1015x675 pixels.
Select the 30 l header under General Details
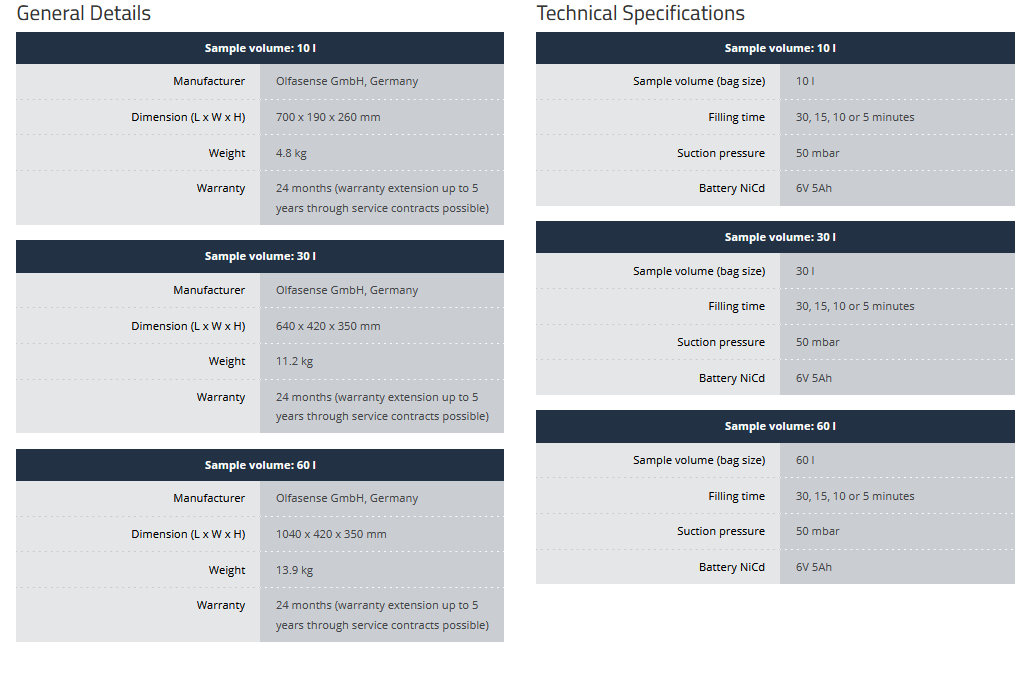click(260, 256)
